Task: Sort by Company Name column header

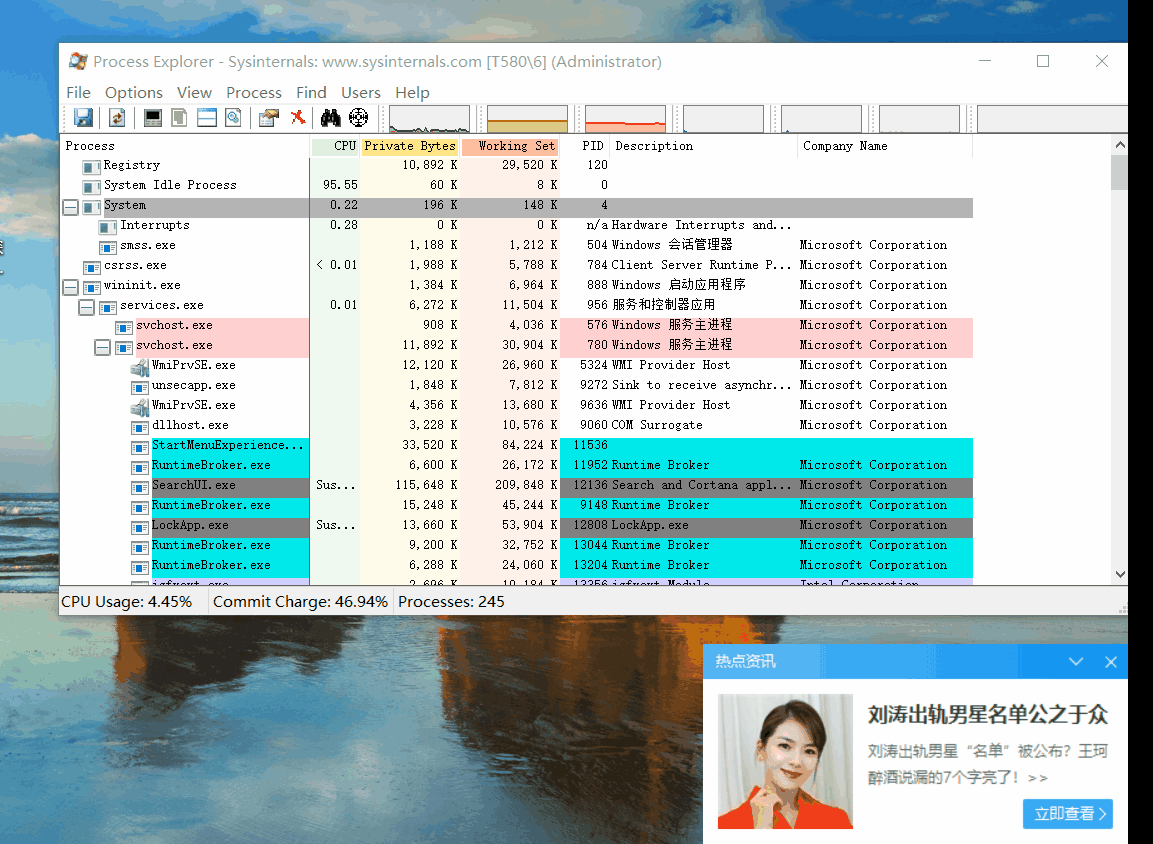Action: pos(885,146)
